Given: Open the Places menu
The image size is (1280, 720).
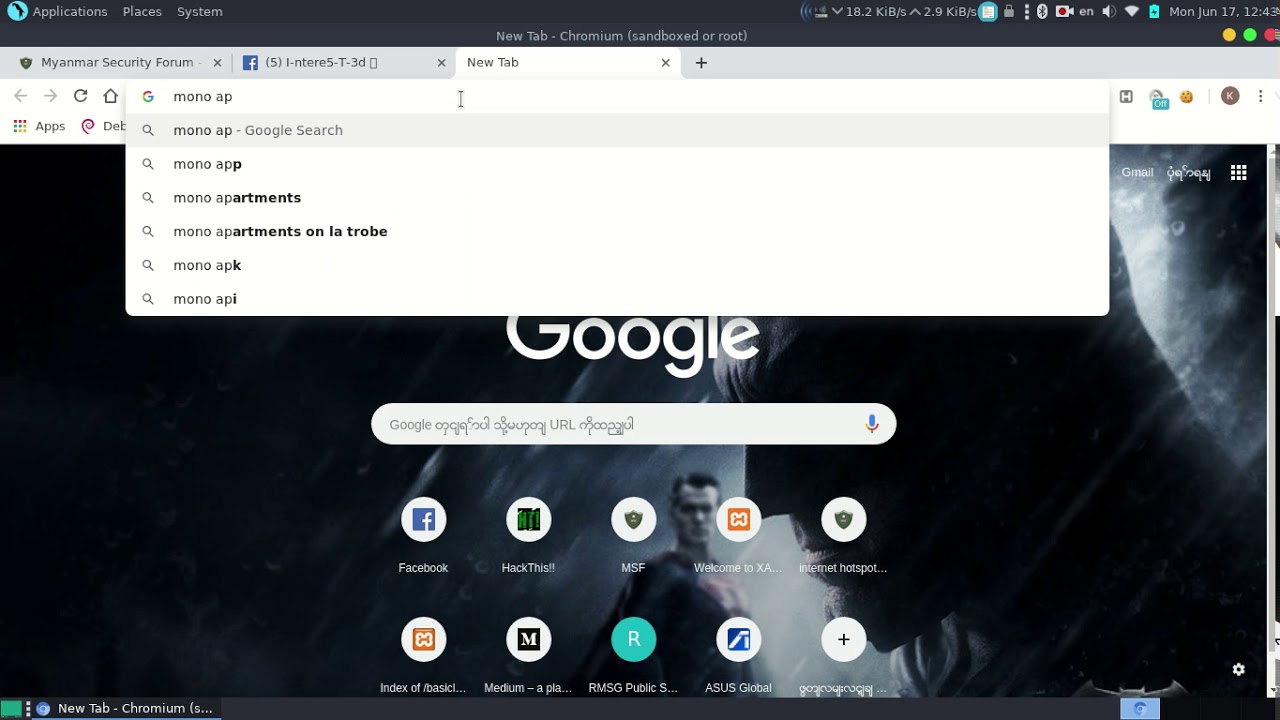Looking at the screenshot, I should [x=142, y=12].
